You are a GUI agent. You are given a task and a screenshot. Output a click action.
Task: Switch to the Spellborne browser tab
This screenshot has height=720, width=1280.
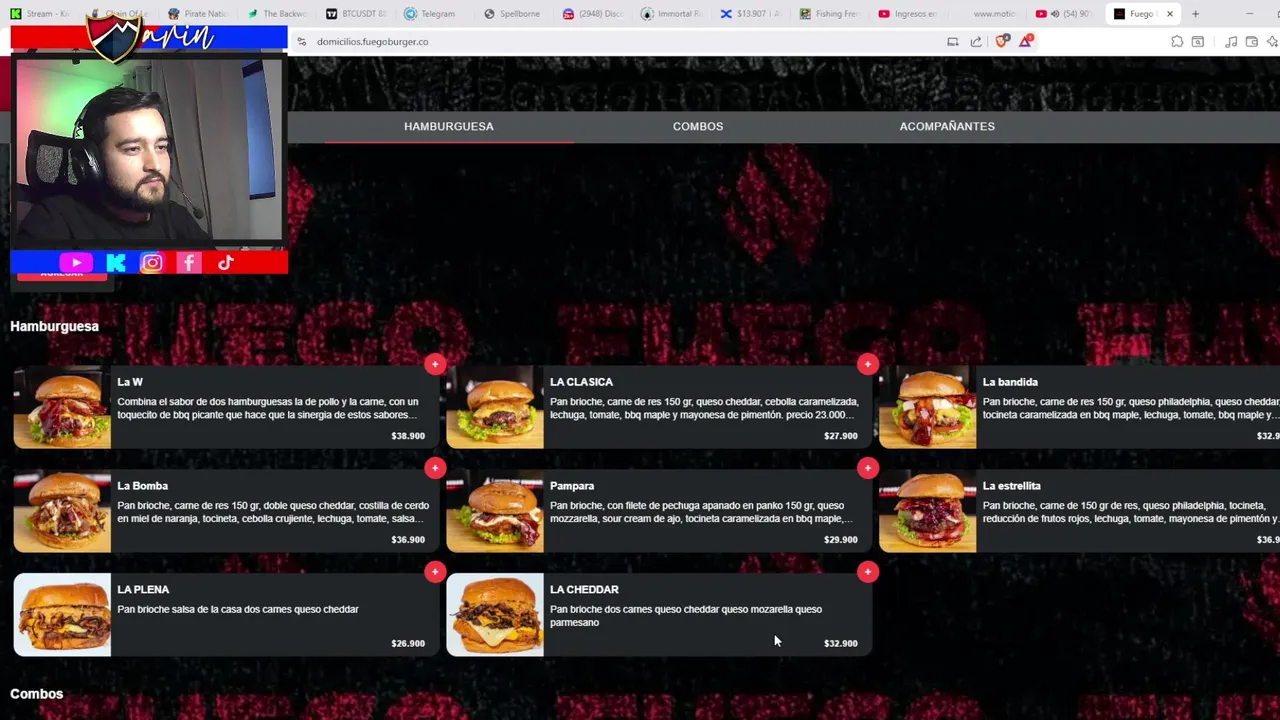(513, 14)
